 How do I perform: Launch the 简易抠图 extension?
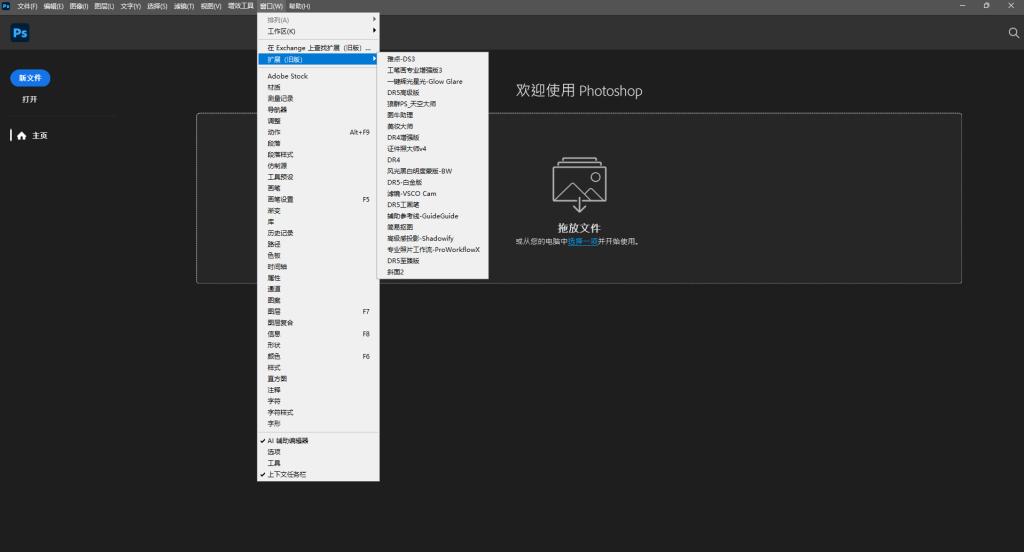pyautogui.click(x=433, y=227)
